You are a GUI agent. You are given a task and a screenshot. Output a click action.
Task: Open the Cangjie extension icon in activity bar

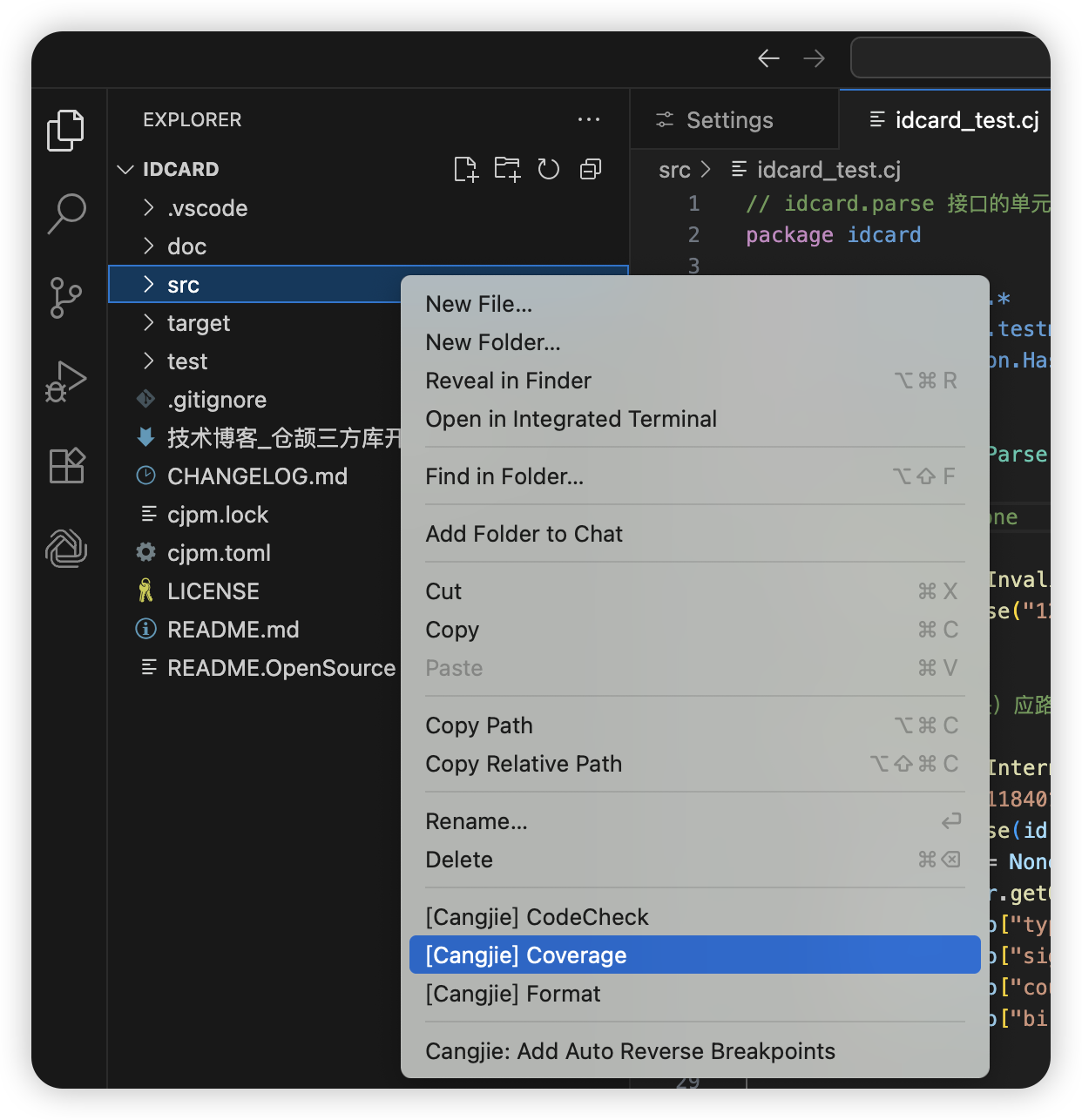tap(66, 549)
